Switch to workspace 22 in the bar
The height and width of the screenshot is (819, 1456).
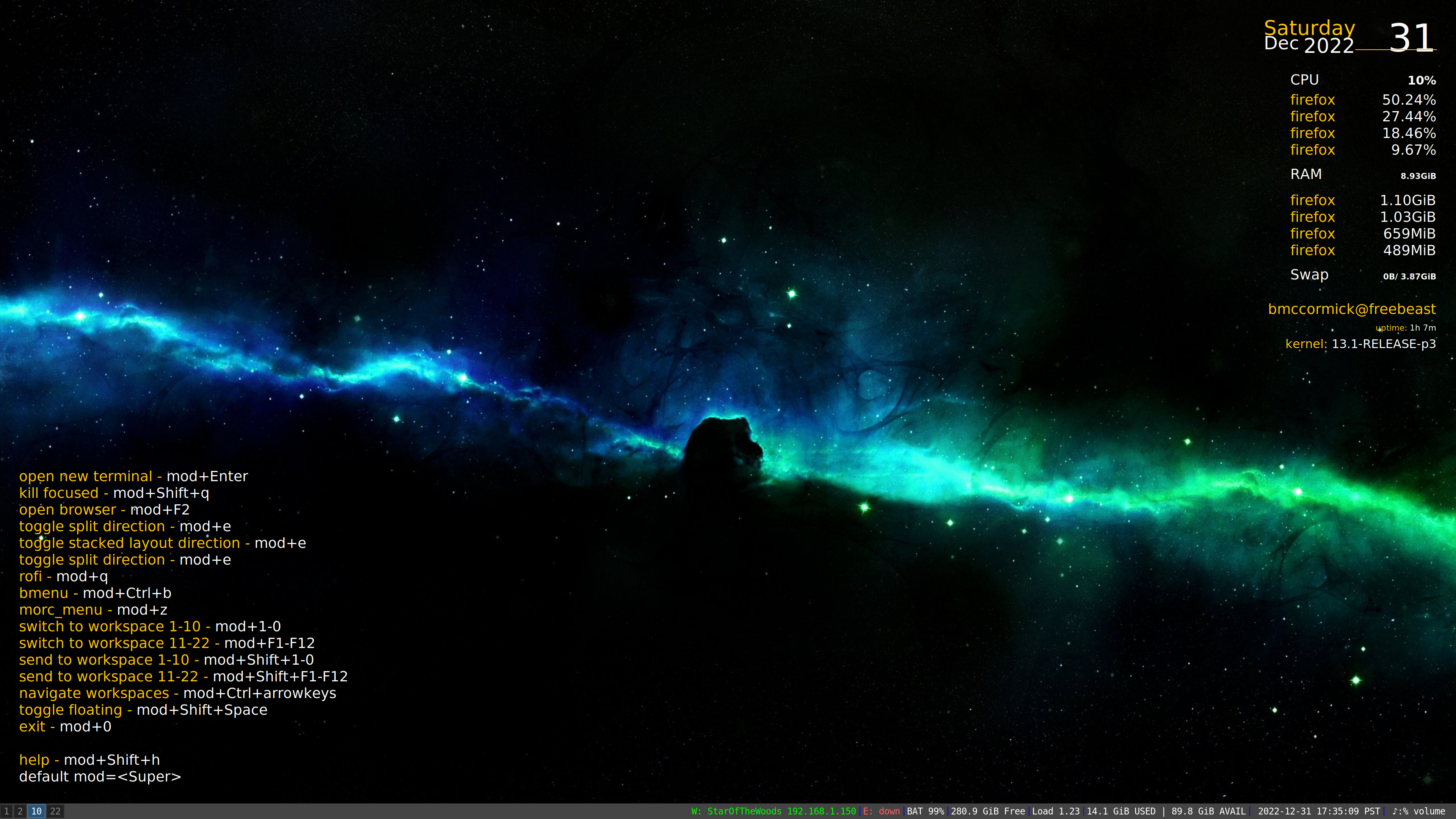point(55,811)
